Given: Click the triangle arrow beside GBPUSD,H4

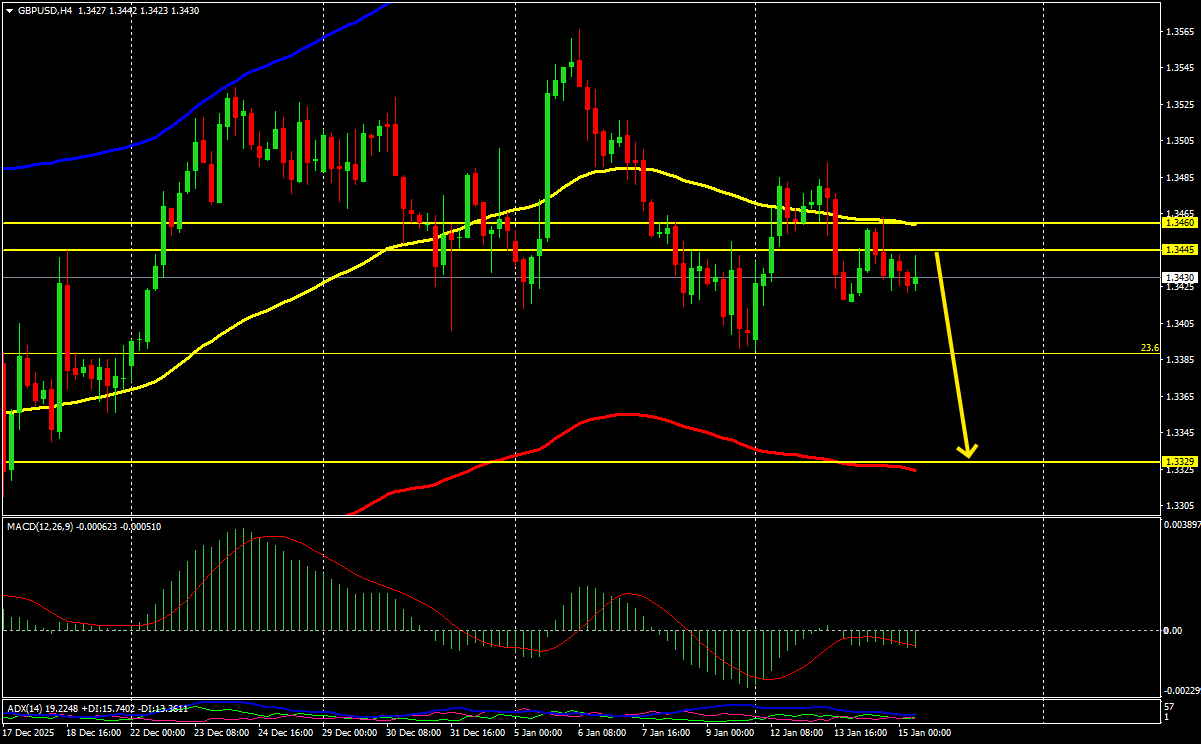Looking at the screenshot, I should click(9, 10).
